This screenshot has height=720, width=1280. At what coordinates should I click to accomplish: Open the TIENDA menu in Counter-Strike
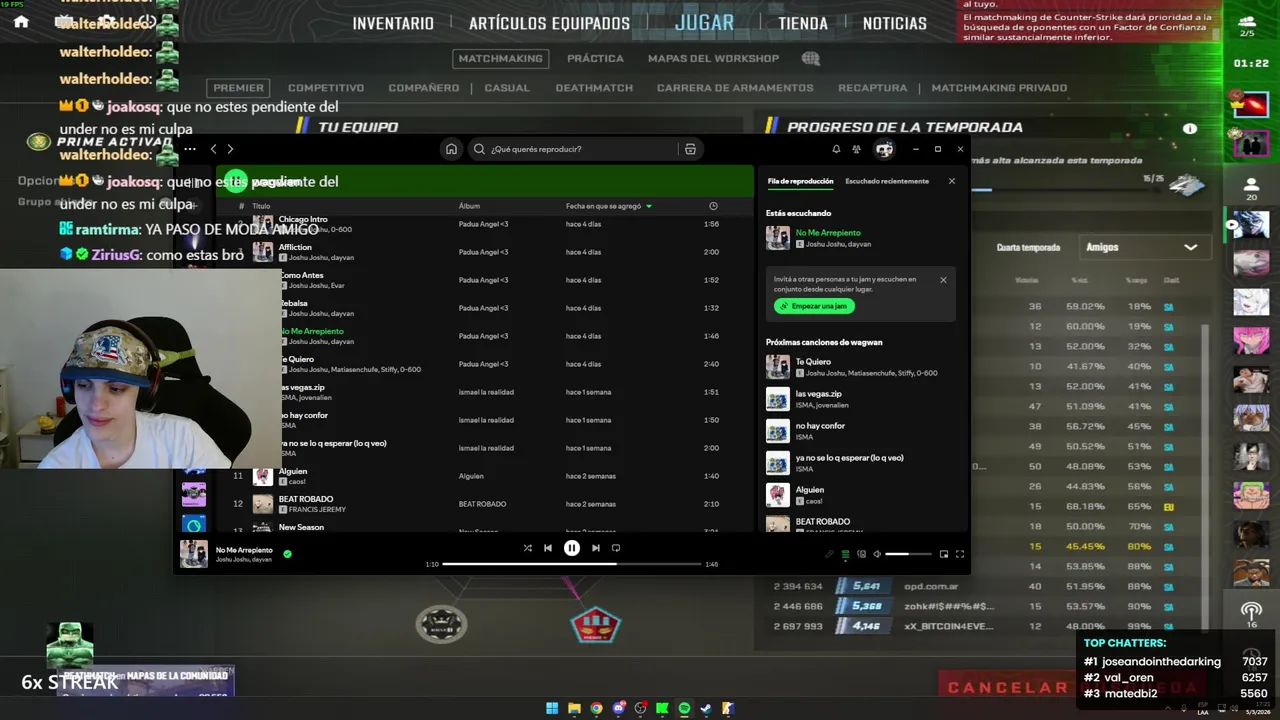tap(803, 23)
